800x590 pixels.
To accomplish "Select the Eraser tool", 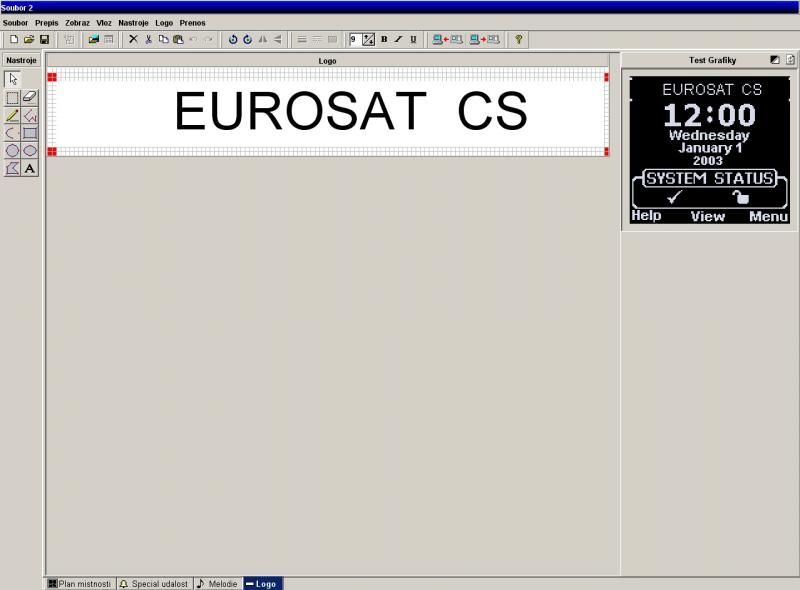I will tap(30, 97).
